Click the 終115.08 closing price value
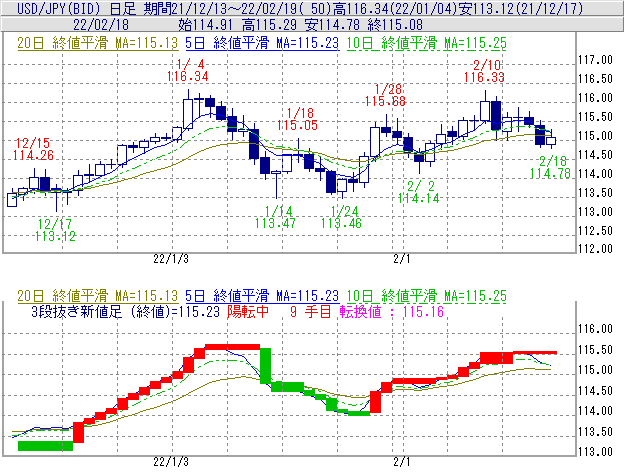The width and height of the screenshot is (624, 475). tap(395, 25)
